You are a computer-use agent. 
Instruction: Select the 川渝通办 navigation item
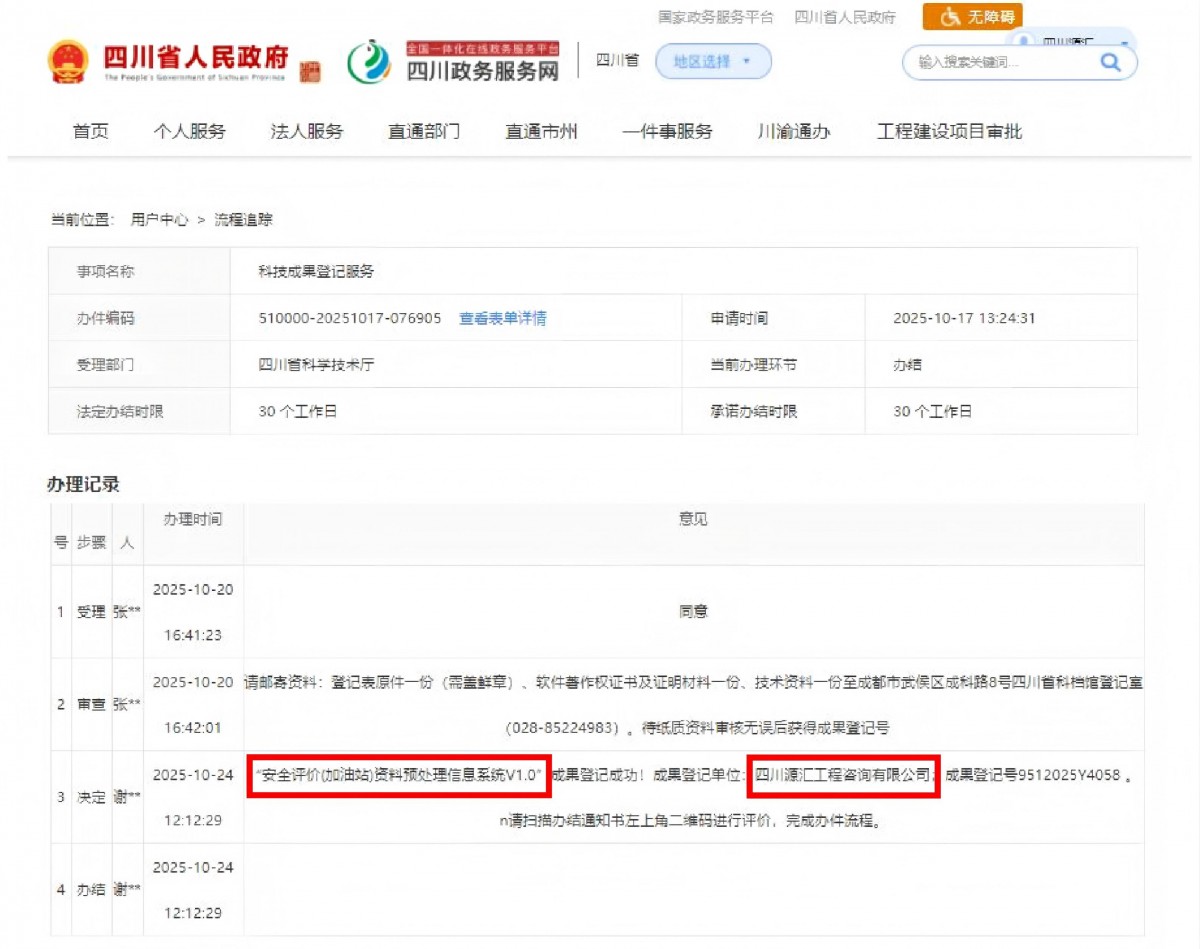[796, 131]
